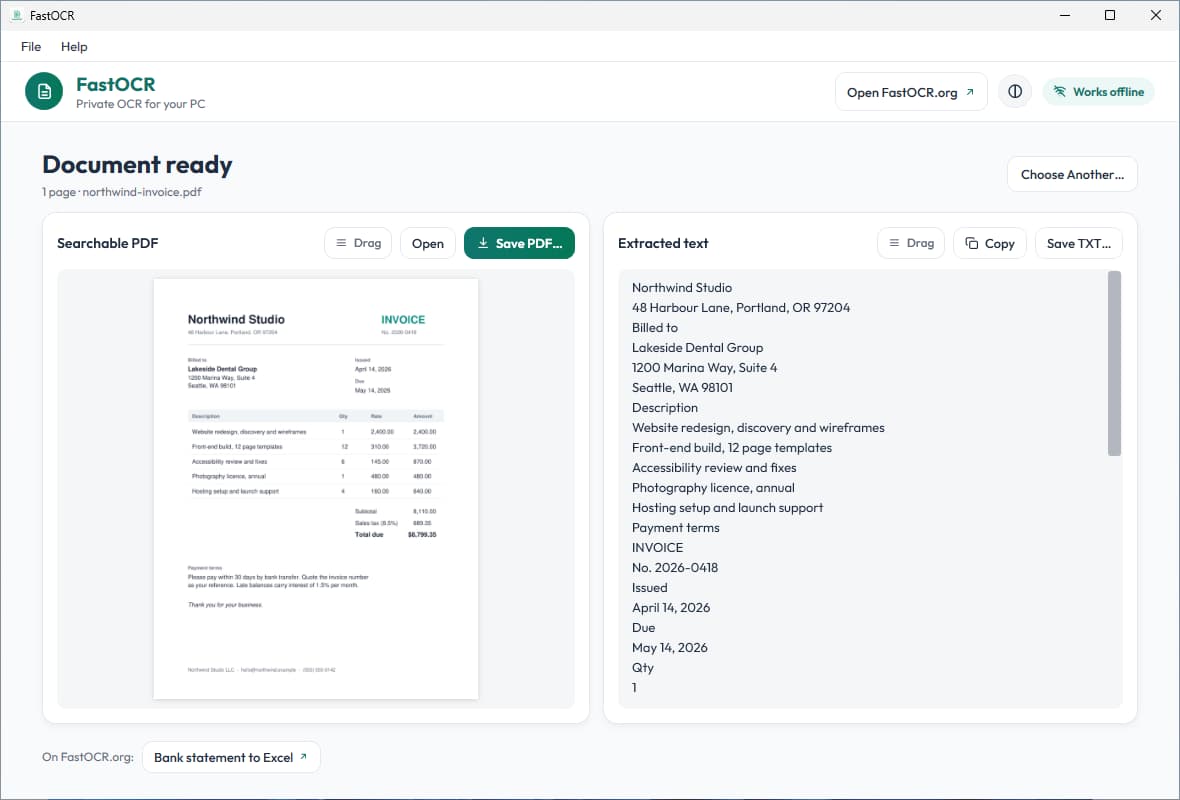The height and width of the screenshot is (800, 1180).
Task: Click 'Accessibility review and fixes' line
Action: [x=714, y=467]
